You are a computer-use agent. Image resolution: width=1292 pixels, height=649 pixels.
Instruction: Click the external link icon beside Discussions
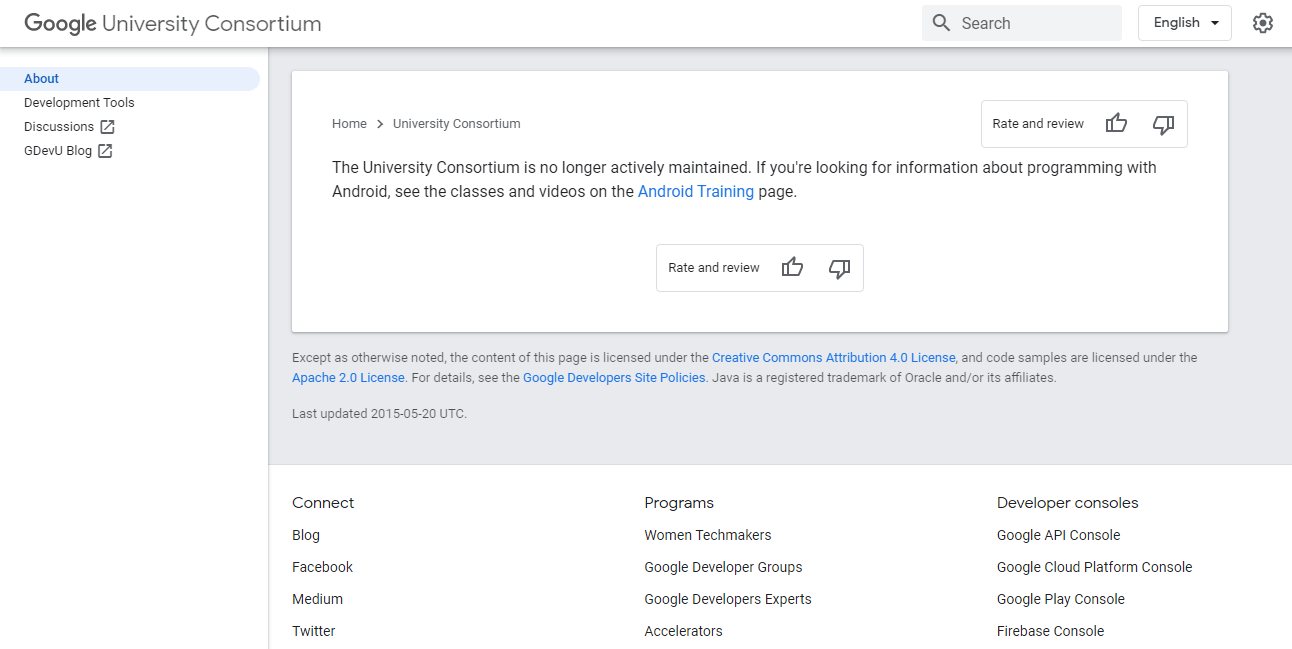pos(107,127)
